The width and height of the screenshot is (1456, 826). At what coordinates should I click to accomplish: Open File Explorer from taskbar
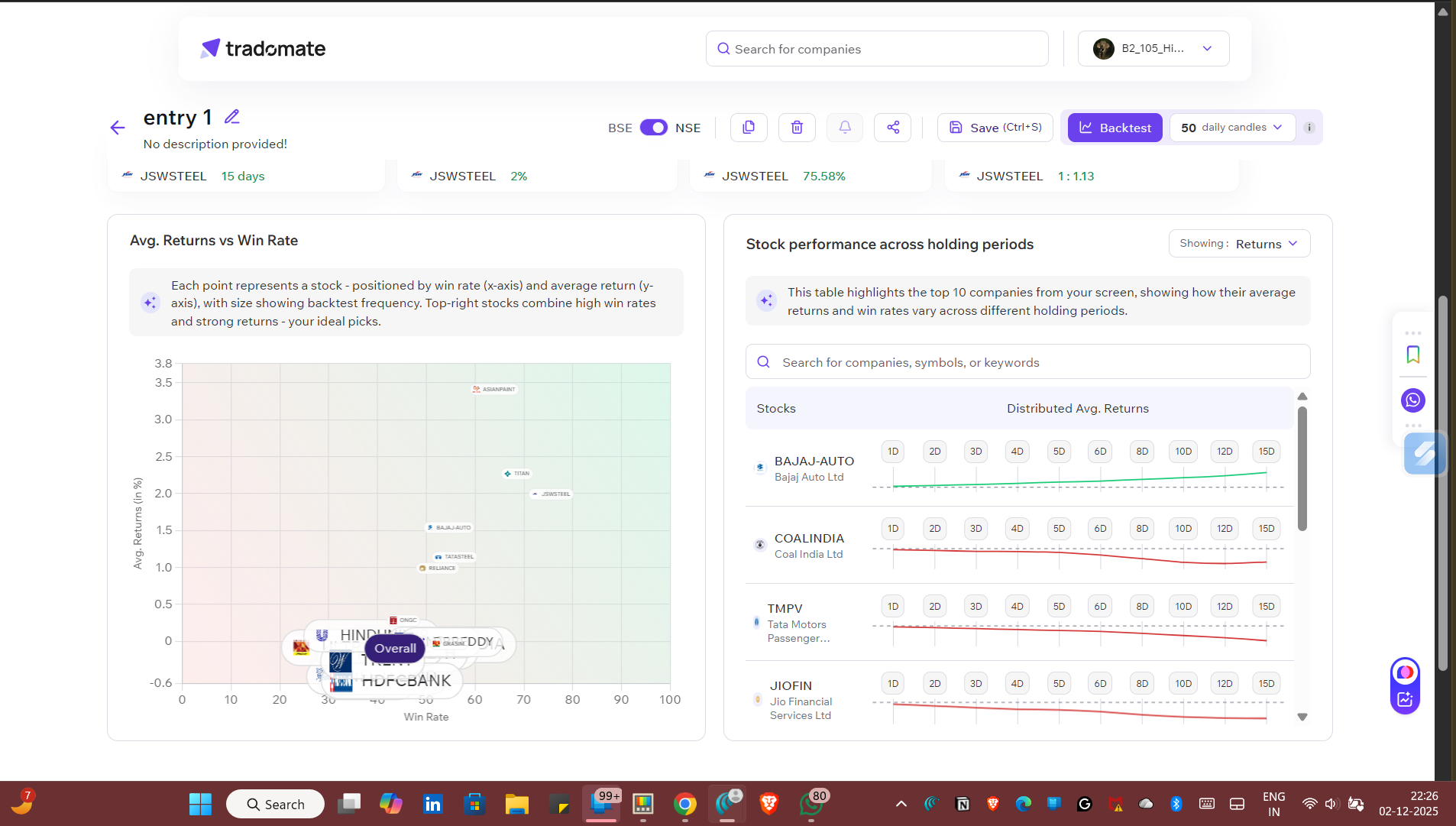(517, 804)
